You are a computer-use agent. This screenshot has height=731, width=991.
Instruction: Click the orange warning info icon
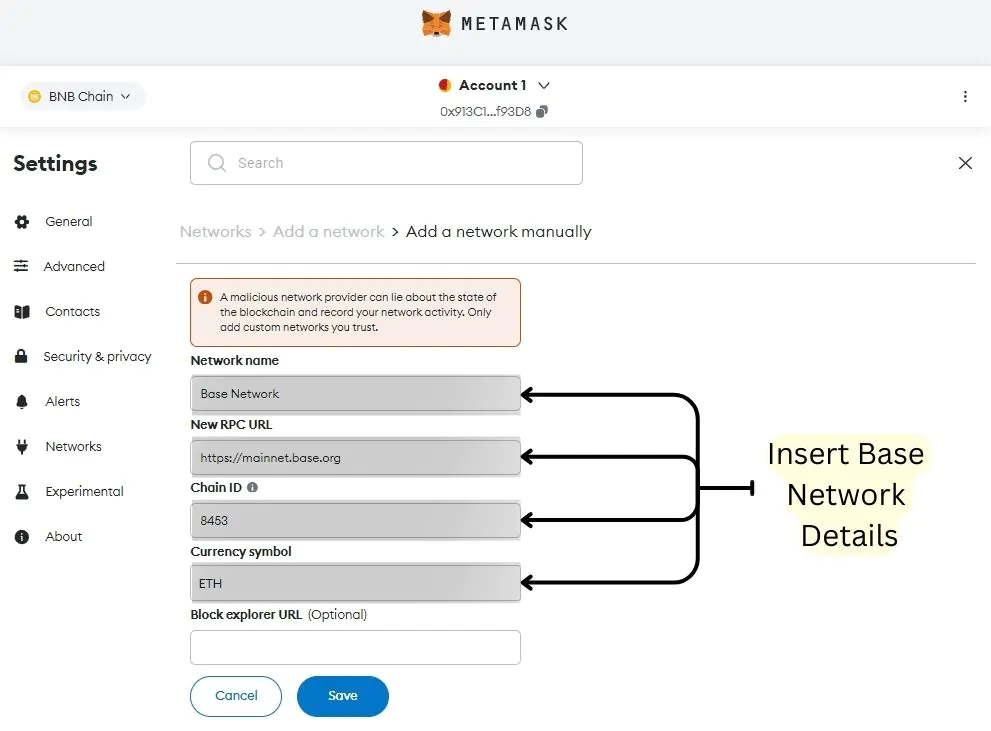click(x=205, y=297)
